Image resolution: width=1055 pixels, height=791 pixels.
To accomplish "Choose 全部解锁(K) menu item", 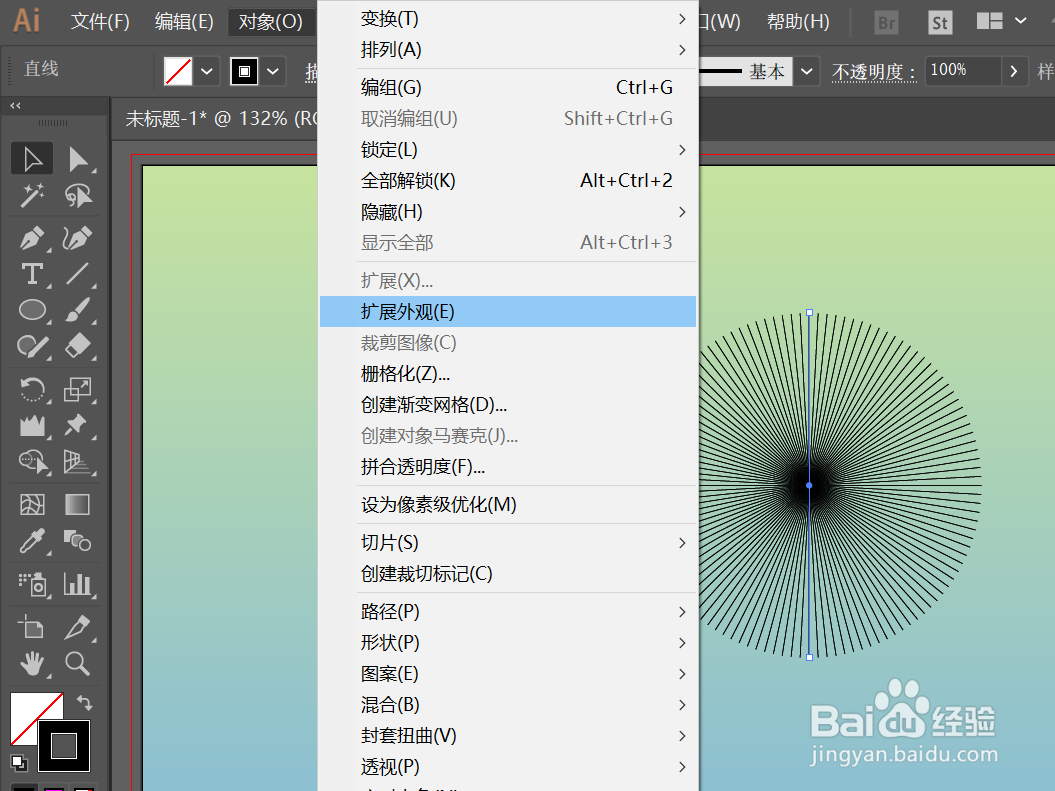I will pos(508,180).
